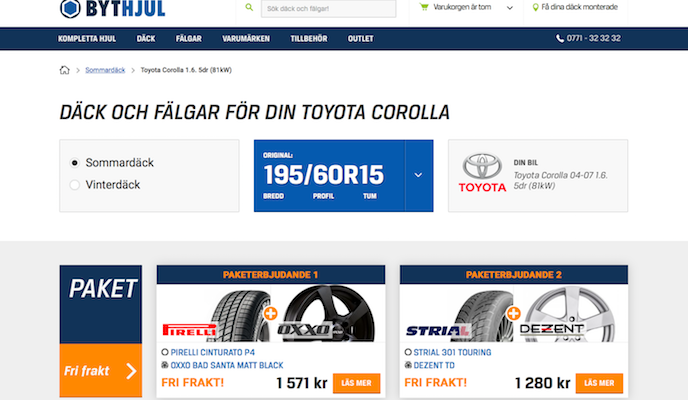Open the Outlet menu item
This screenshot has height=400, width=688.
360,38
